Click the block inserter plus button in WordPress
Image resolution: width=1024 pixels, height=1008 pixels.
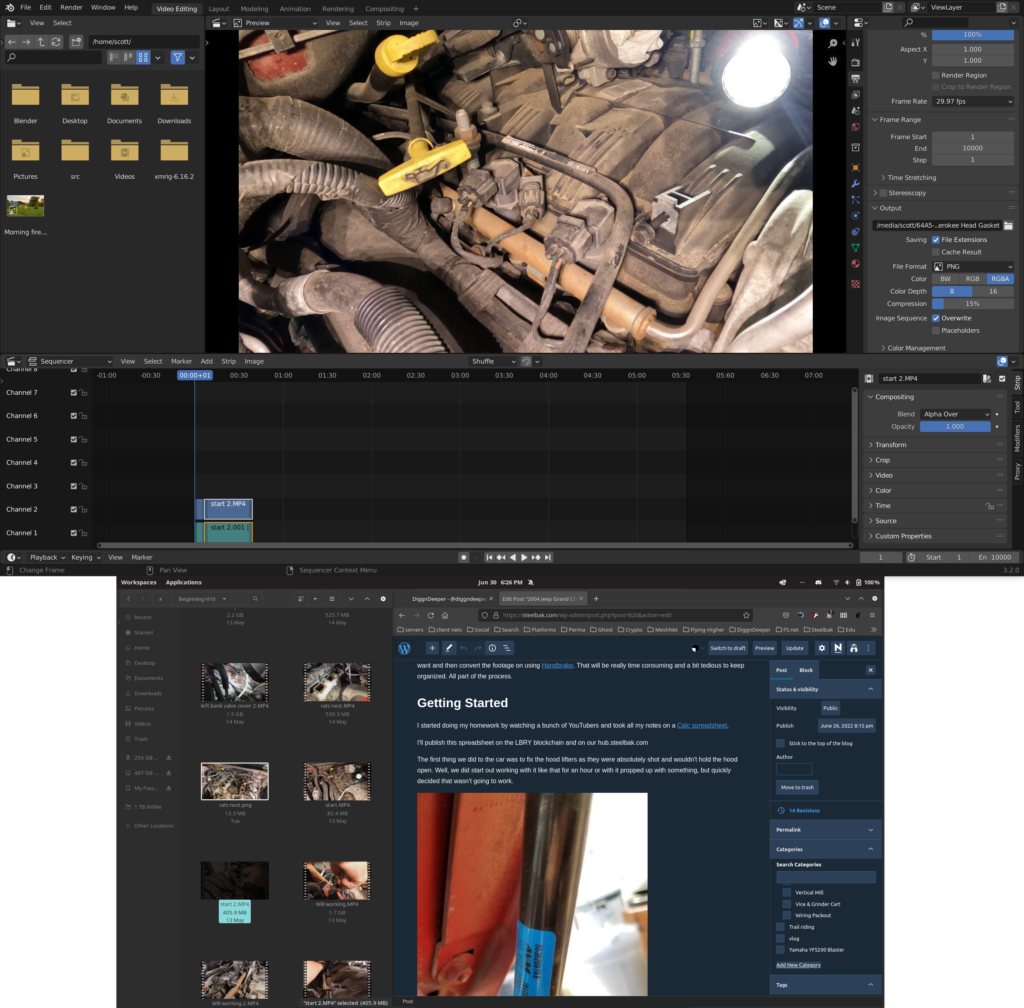pyautogui.click(x=432, y=648)
